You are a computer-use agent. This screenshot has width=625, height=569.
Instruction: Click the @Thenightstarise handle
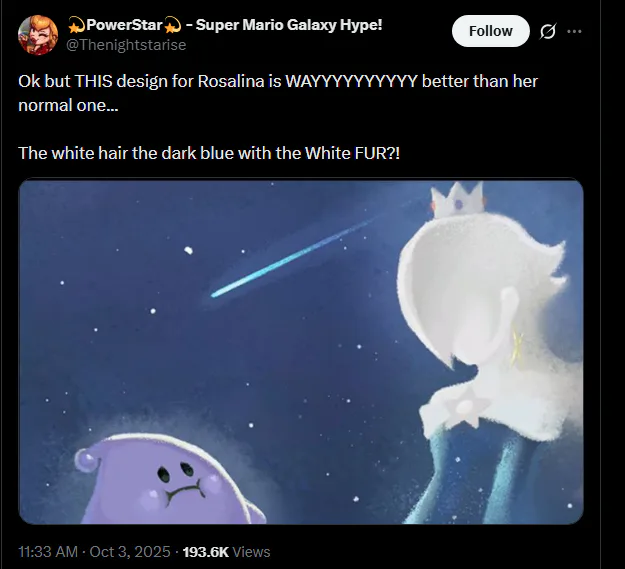[x=126, y=45]
